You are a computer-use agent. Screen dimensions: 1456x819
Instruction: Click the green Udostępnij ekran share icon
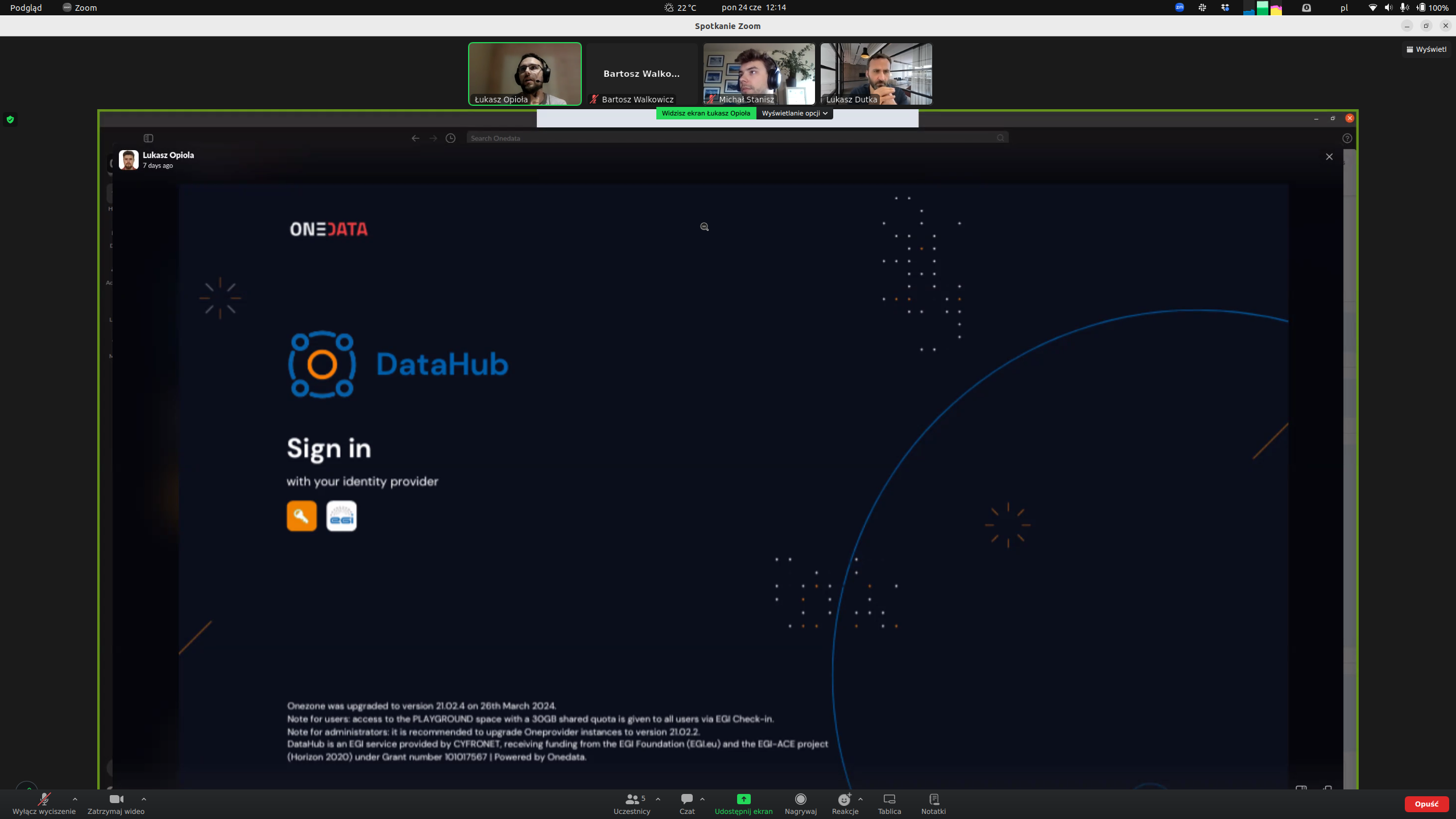point(743,799)
